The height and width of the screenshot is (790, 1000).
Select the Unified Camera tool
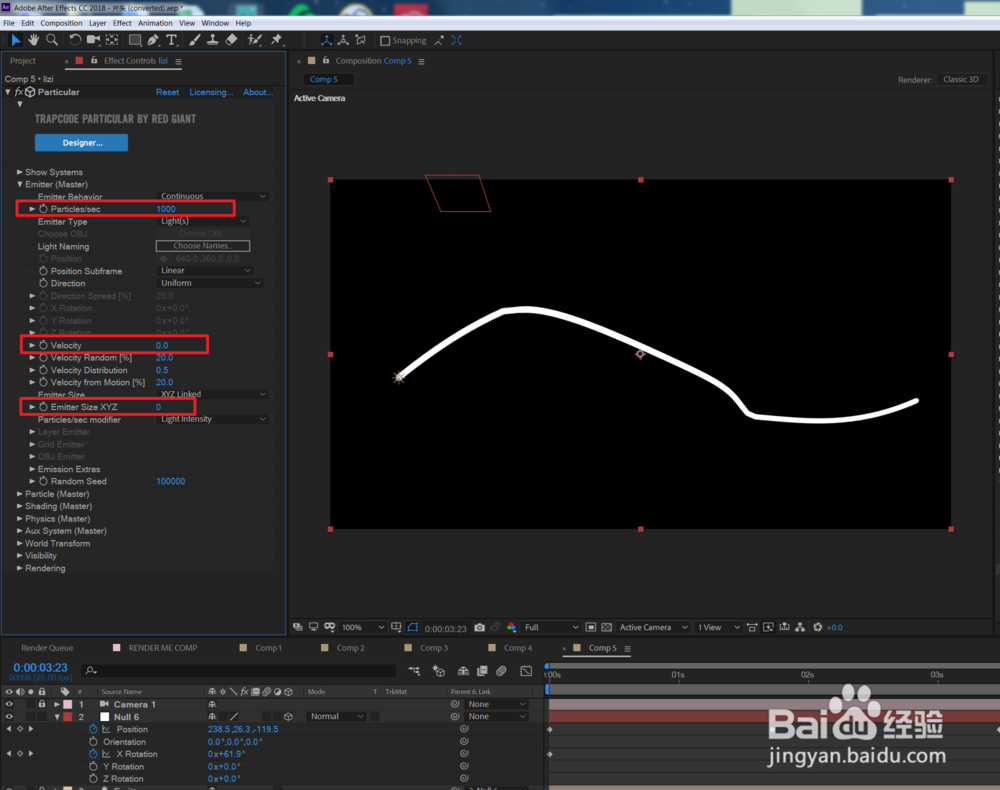point(93,40)
